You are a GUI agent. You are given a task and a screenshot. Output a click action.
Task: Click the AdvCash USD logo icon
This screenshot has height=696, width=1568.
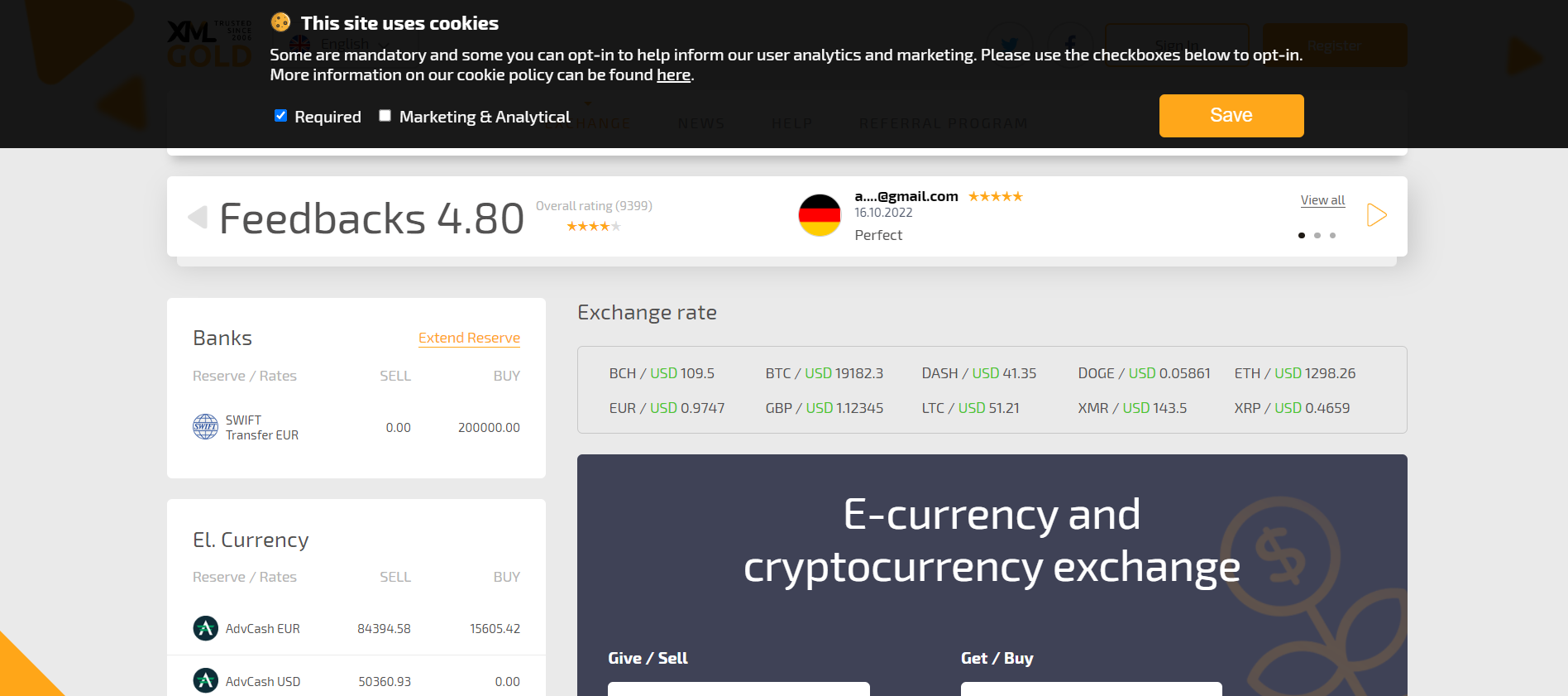(205, 681)
